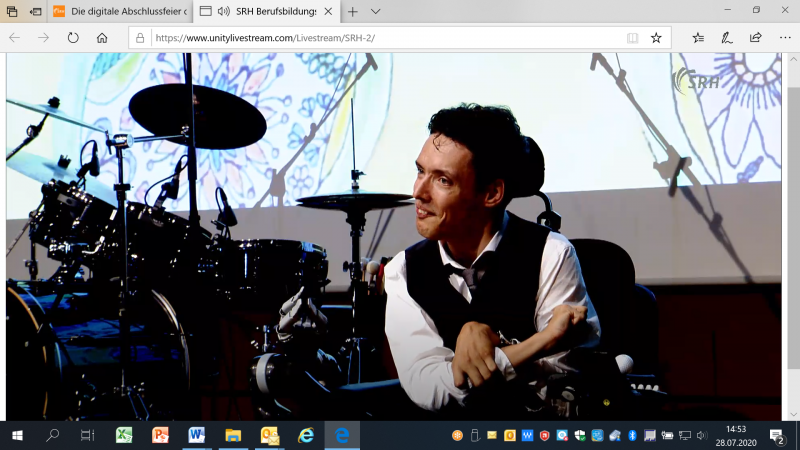Screen dimensions: 800x450
Task: Open a new tab with plus button
Action: (352, 11)
